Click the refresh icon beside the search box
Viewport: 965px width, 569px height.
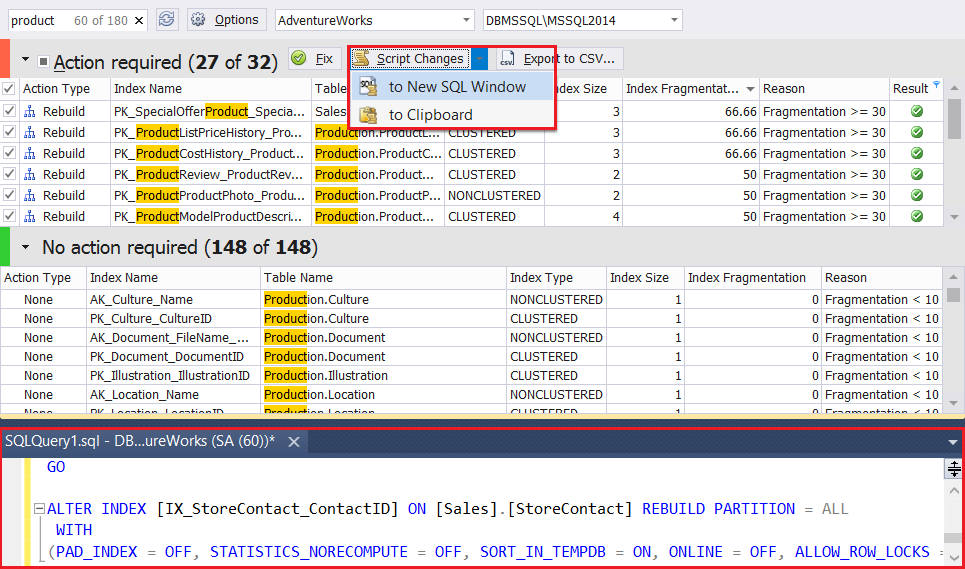click(167, 20)
